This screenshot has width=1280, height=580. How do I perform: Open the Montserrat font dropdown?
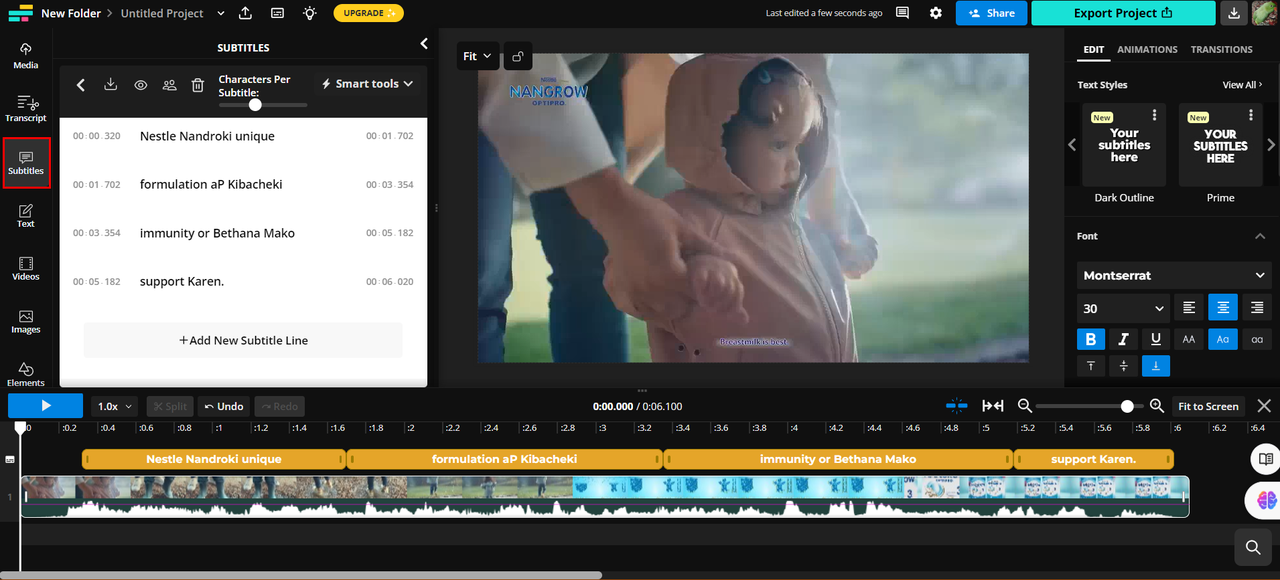pos(1174,275)
